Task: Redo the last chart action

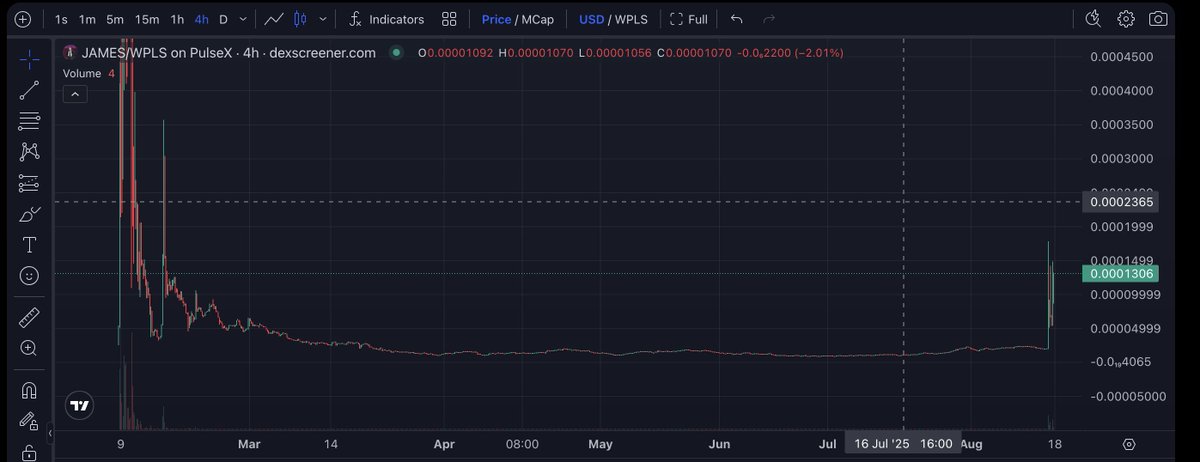Action: click(769, 19)
